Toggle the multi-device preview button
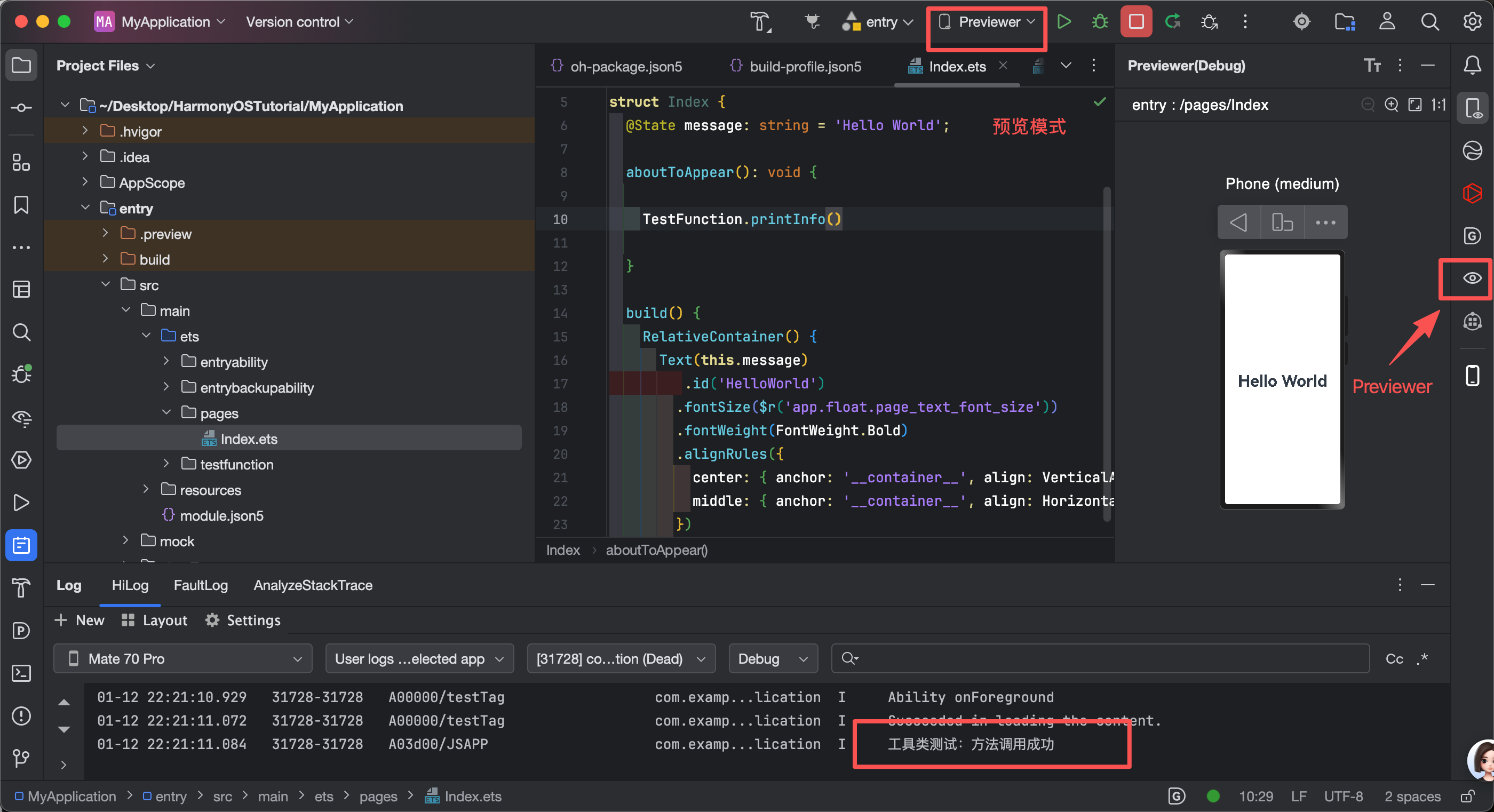This screenshot has width=1494, height=812. (x=1282, y=222)
